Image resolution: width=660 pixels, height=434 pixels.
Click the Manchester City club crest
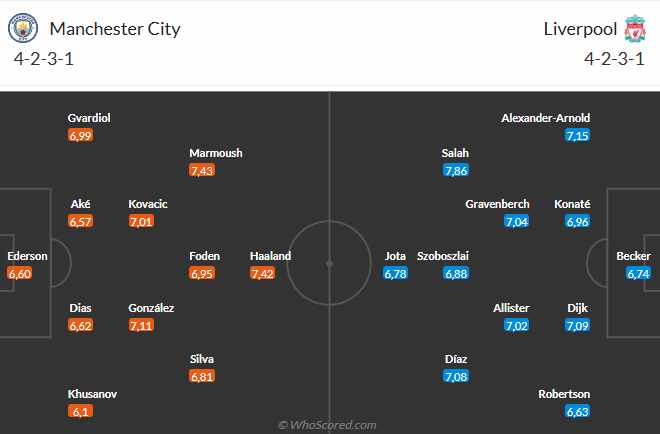(x=23, y=28)
